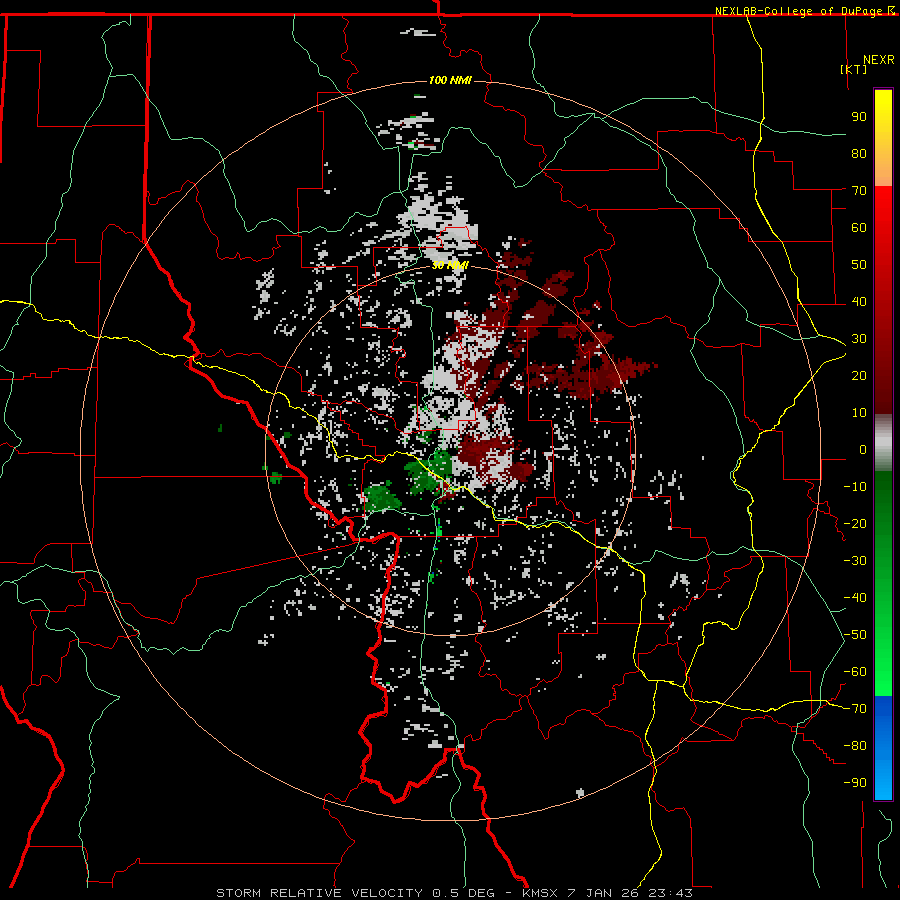This screenshot has width=900, height=900.
Task: Click the light blue bottom segment of color bar
Action: [x=883, y=781]
